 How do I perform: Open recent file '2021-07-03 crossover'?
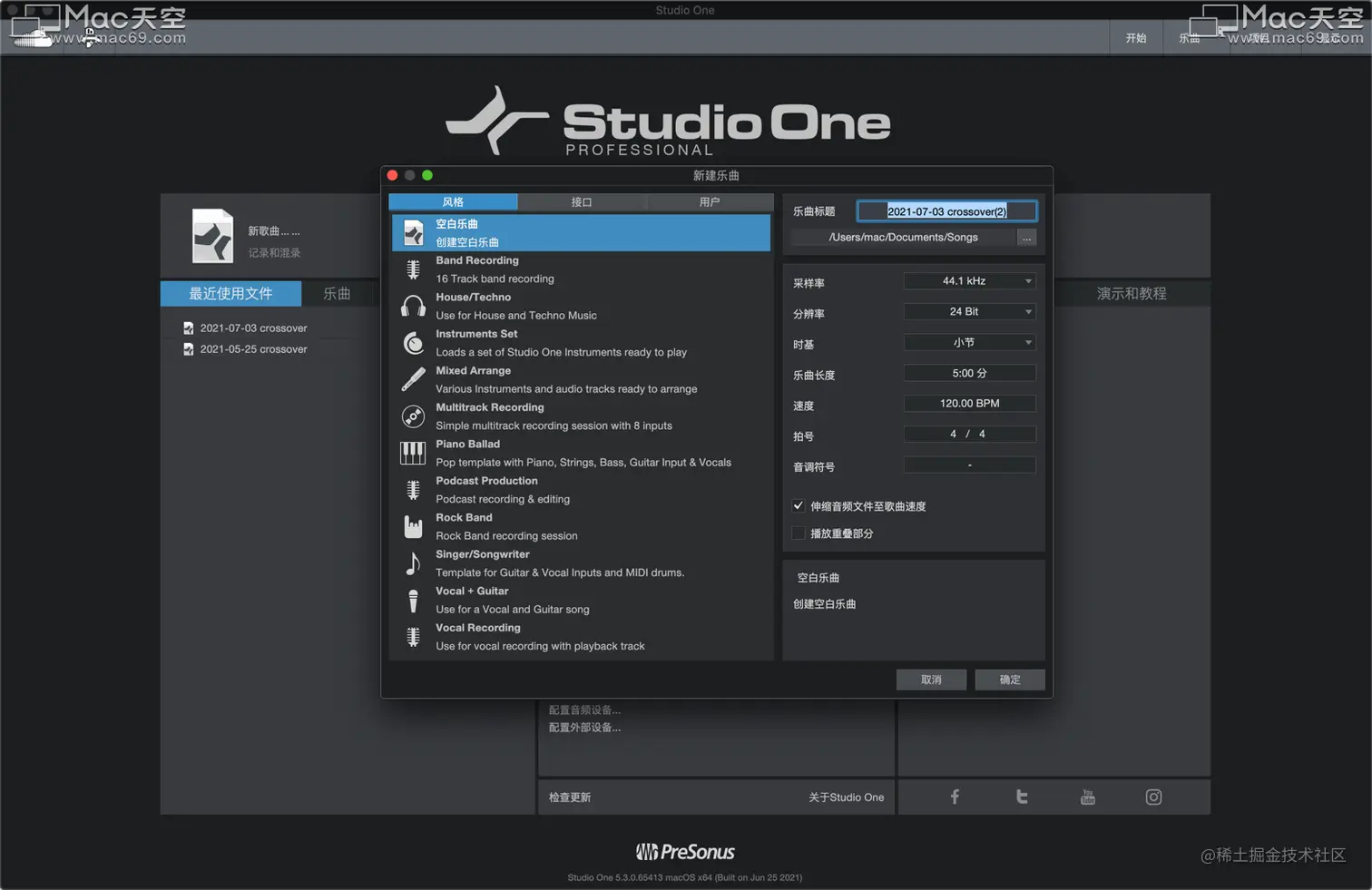click(x=253, y=328)
